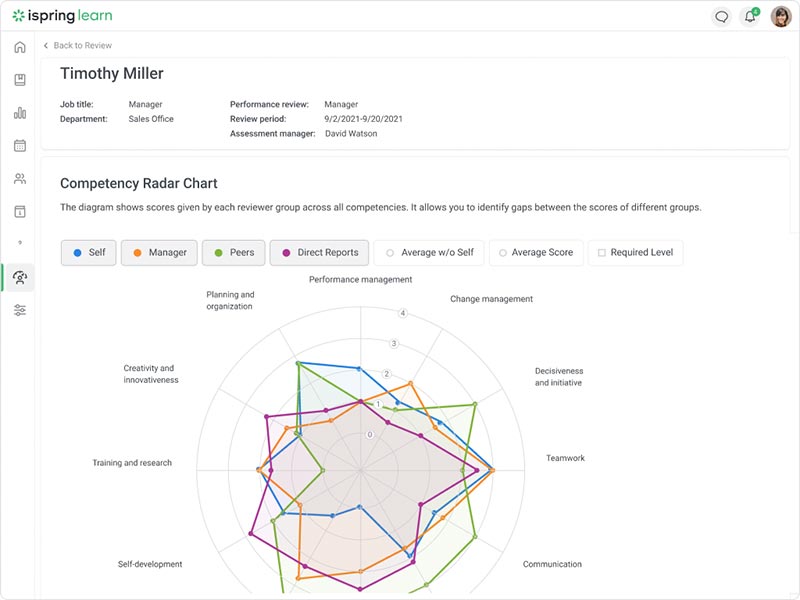Viewport: 800px width, 600px height.
Task: Open the users icon in sidebar
Action: [19, 179]
